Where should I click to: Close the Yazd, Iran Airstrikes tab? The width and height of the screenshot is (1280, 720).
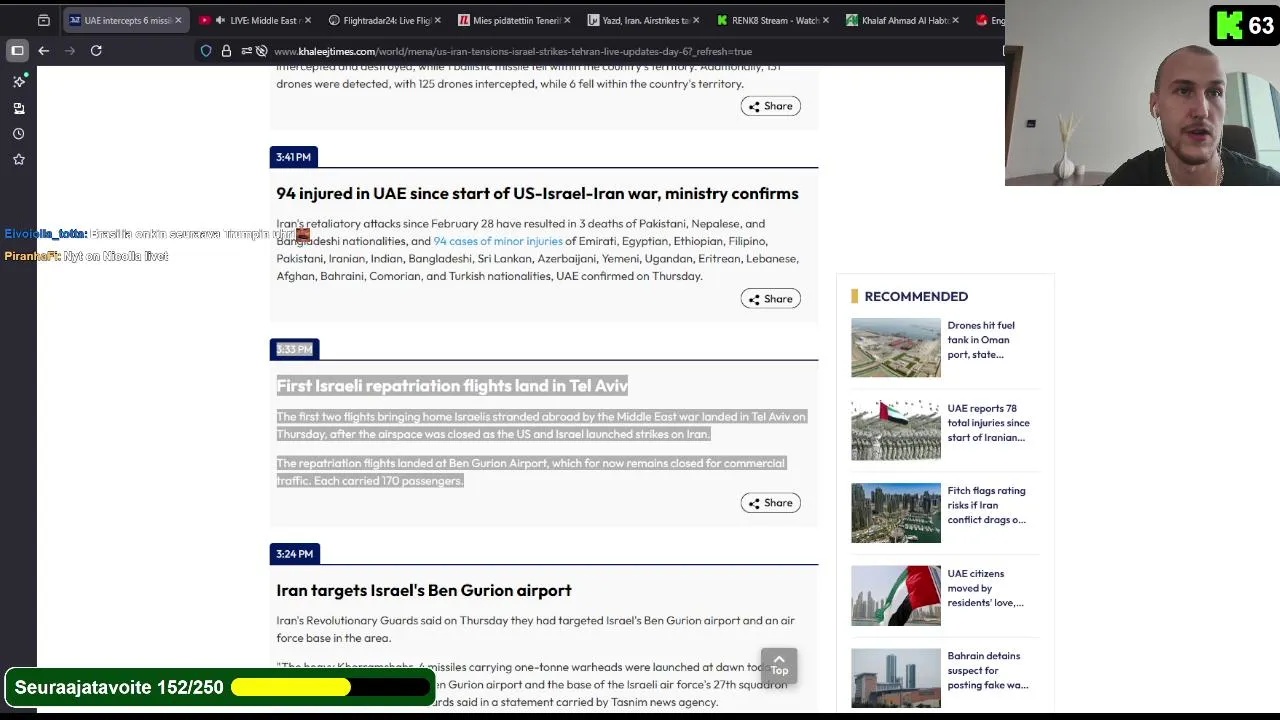coord(698,20)
